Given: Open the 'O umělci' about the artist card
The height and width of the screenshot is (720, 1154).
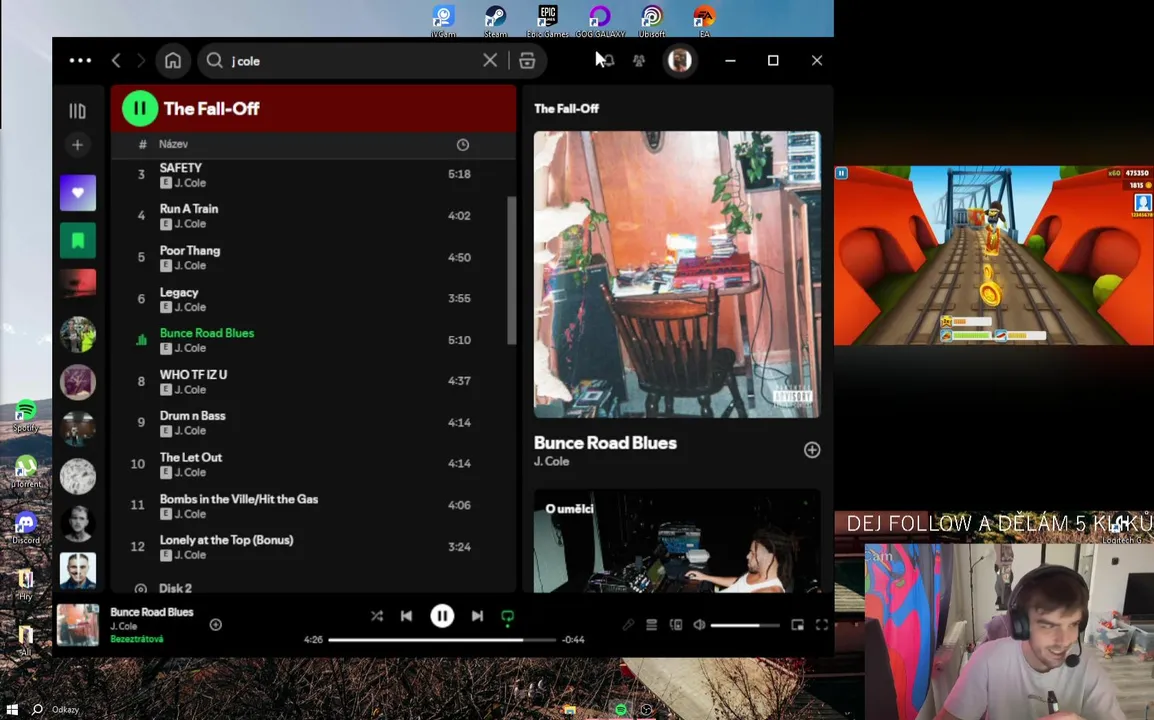Looking at the screenshot, I should (x=677, y=541).
